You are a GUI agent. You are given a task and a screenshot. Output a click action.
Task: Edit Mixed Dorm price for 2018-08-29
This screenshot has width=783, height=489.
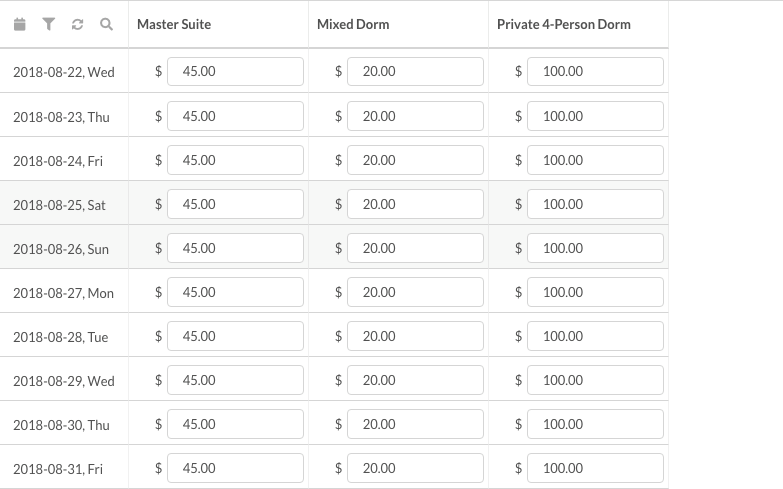click(415, 380)
